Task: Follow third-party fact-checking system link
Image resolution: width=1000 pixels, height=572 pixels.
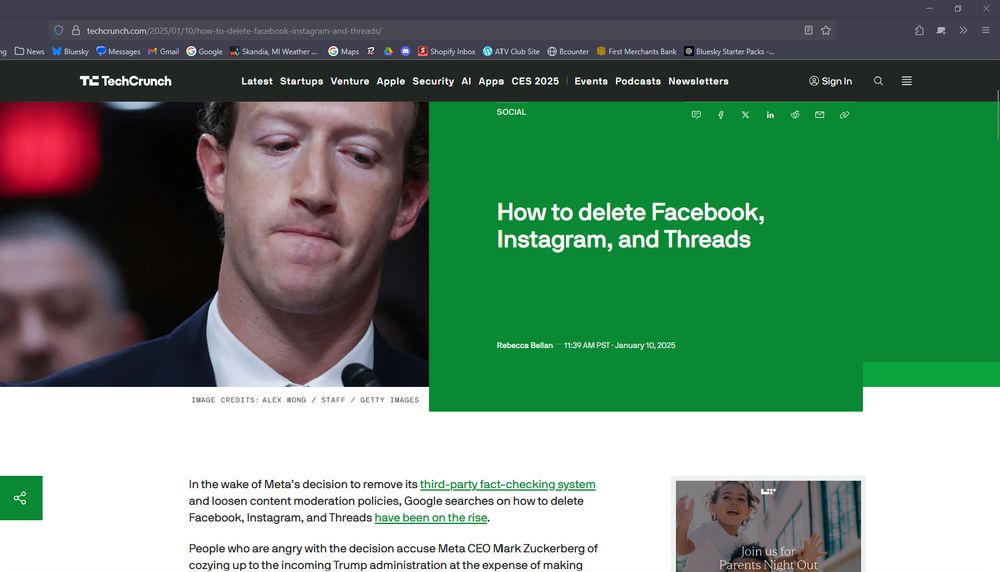Action: 508,484
